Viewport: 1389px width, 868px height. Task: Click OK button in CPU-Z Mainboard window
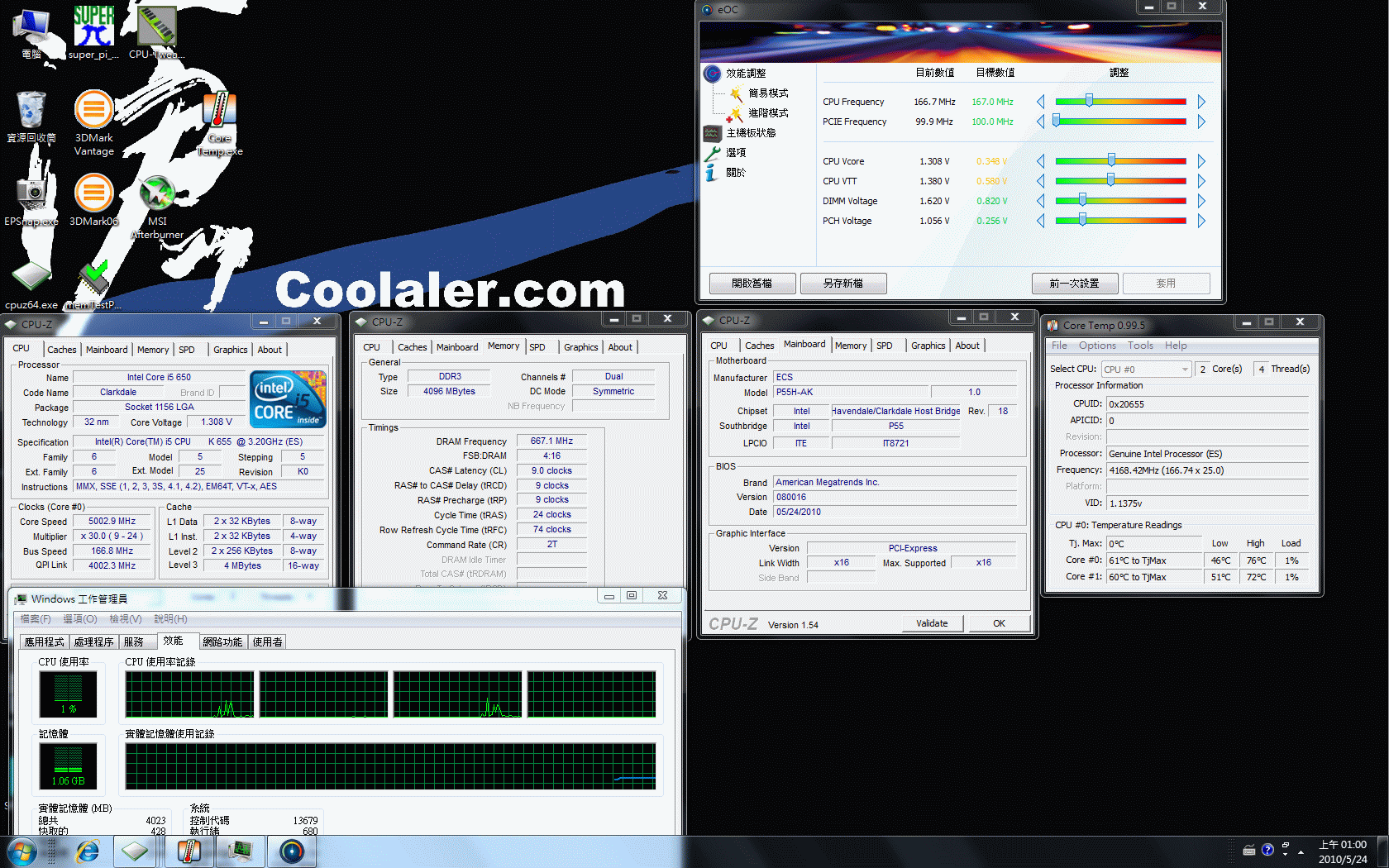pyautogui.click(x=999, y=623)
